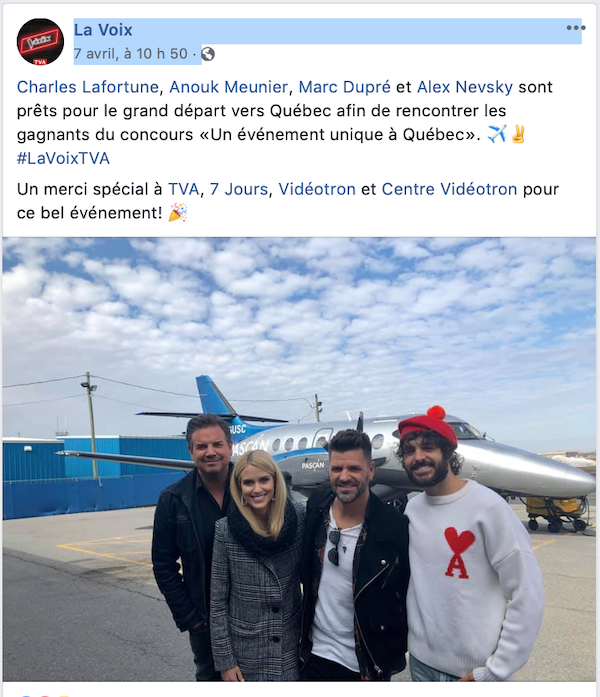Image resolution: width=600 pixels, height=697 pixels.
Task: Click the public audience globe icon
Action: point(208,54)
